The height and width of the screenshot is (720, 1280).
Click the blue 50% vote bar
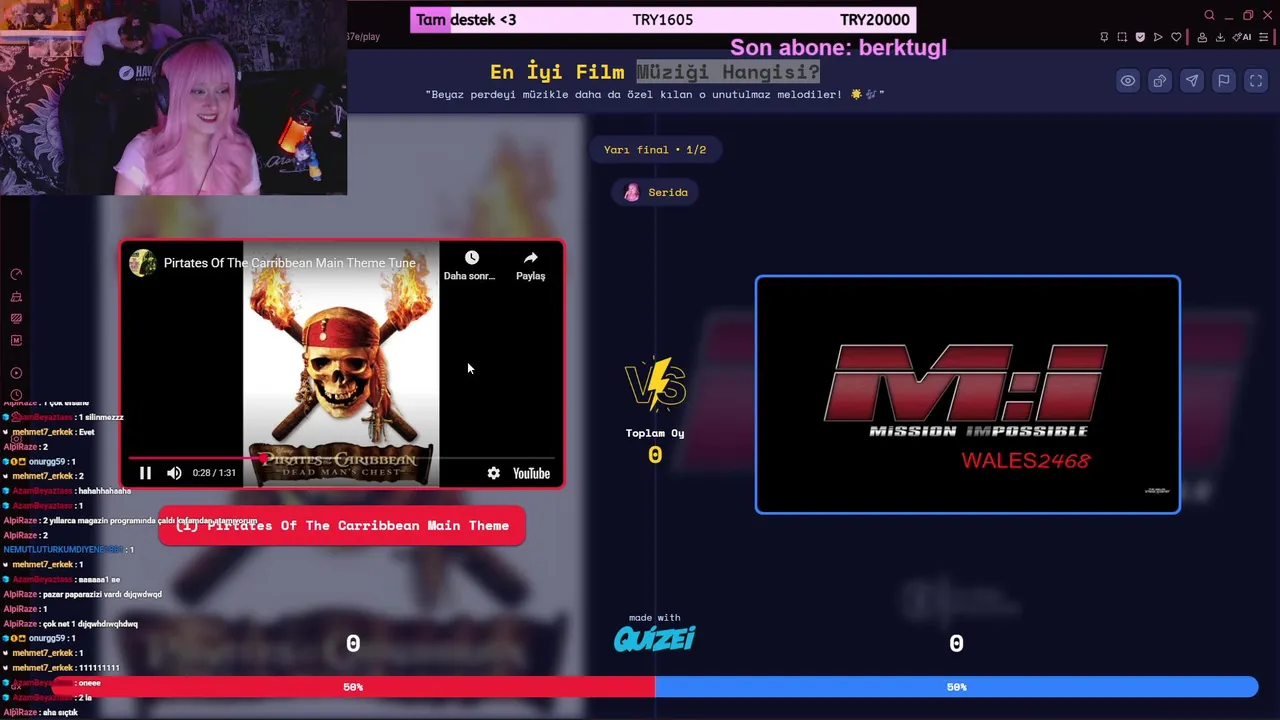tap(957, 687)
